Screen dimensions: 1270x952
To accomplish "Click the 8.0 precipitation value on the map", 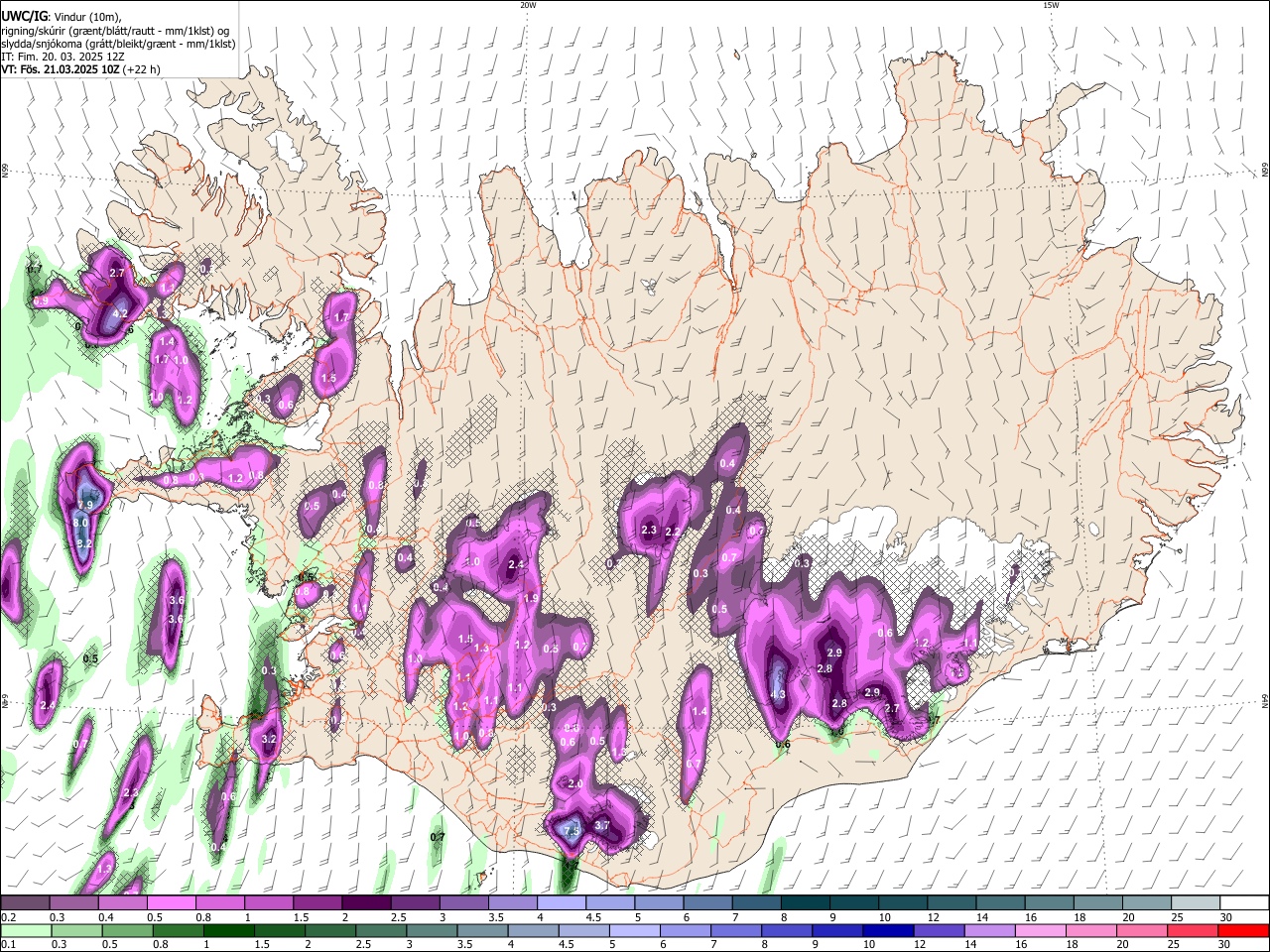I will (80, 523).
